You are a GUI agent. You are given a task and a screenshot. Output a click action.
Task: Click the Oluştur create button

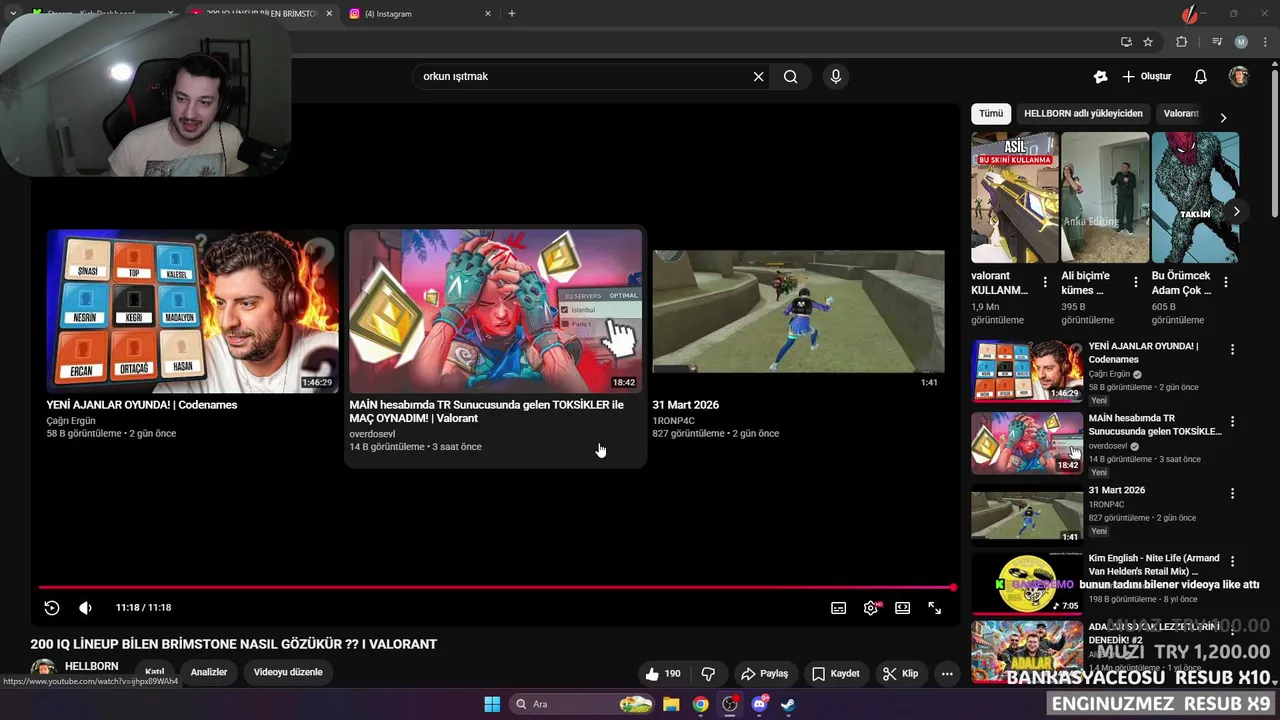(x=1146, y=77)
